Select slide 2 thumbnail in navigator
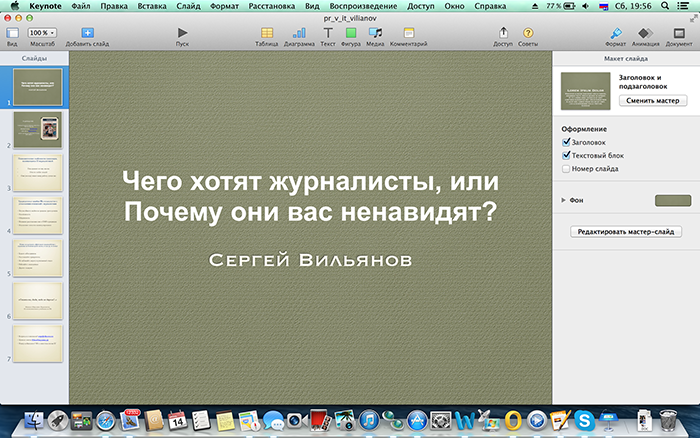 (x=38, y=130)
